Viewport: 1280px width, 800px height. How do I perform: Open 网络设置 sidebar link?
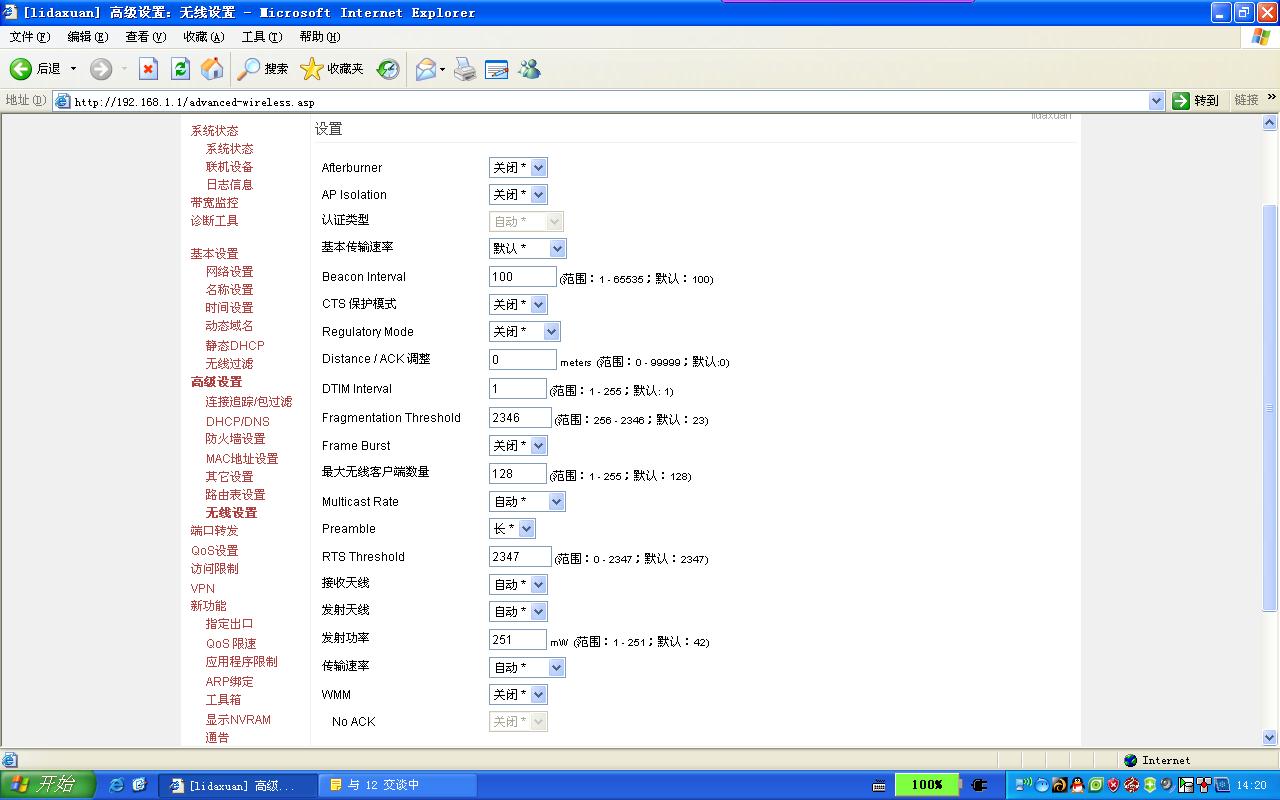229,272
